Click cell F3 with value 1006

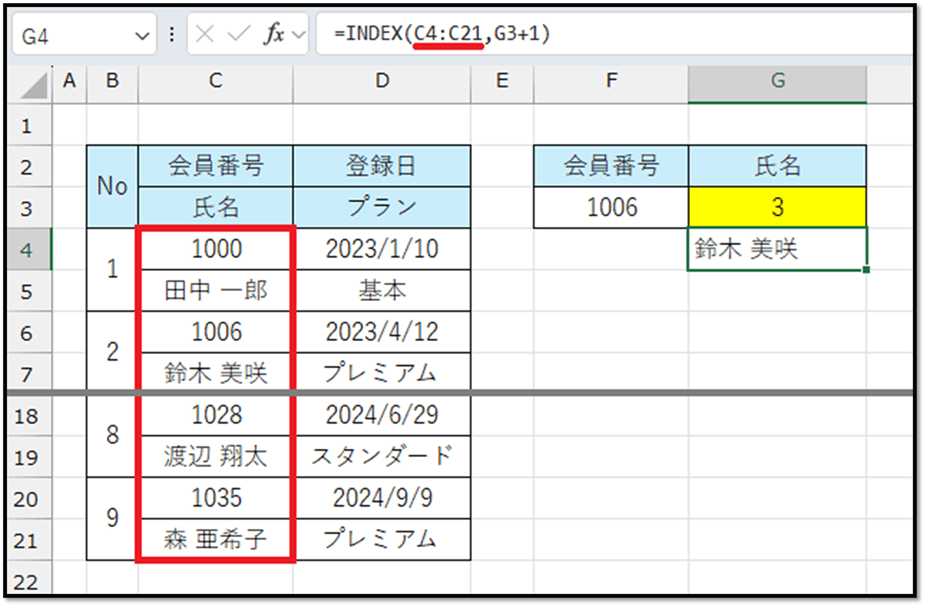pyautogui.click(x=610, y=207)
